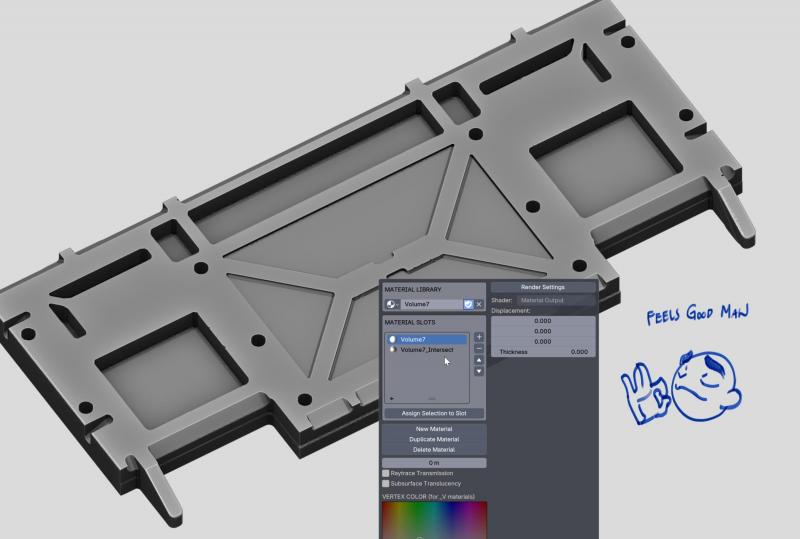
Task: Expand the material slots list filter triangle
Action: [391, 398]
